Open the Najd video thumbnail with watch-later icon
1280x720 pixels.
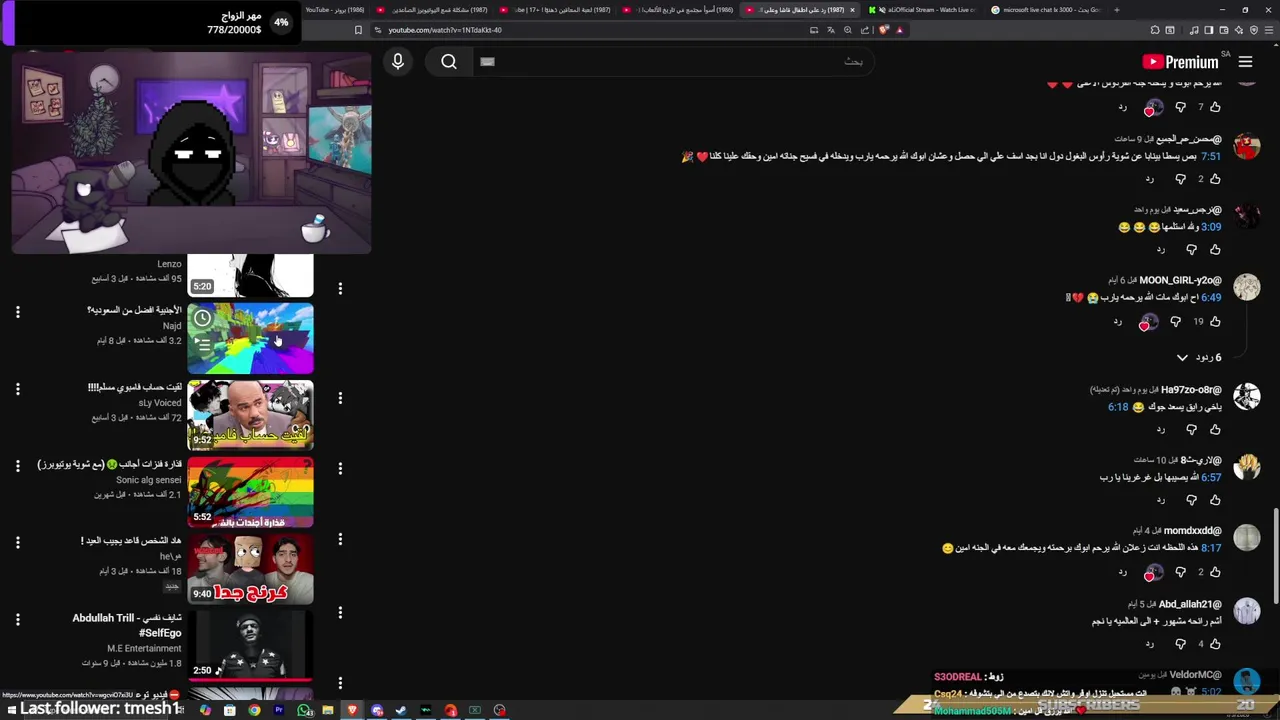point(251,339)
